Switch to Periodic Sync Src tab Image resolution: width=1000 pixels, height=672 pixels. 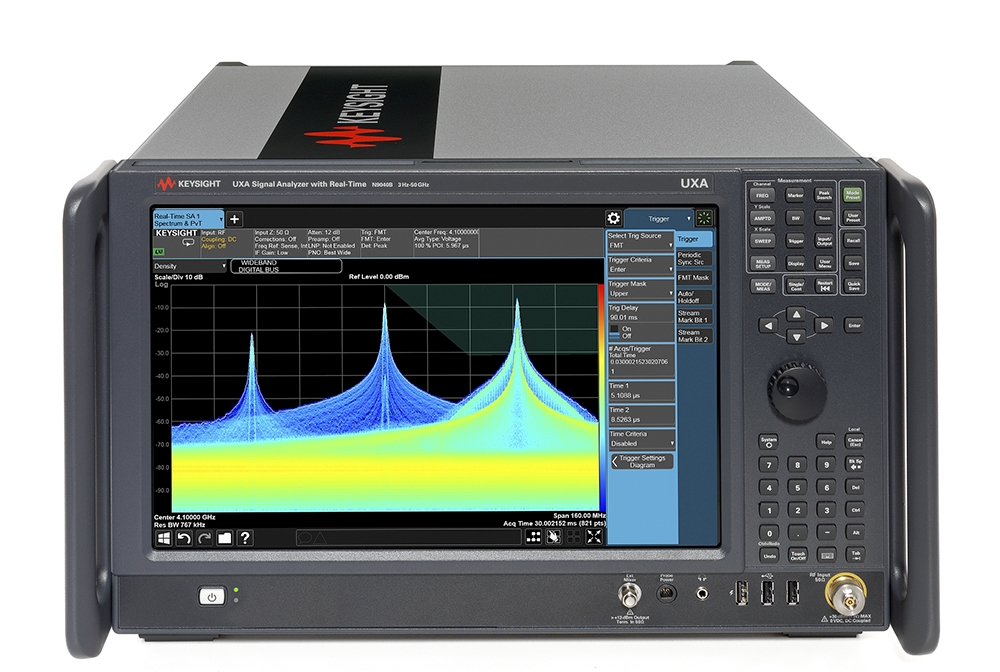(x=693, y=259)
